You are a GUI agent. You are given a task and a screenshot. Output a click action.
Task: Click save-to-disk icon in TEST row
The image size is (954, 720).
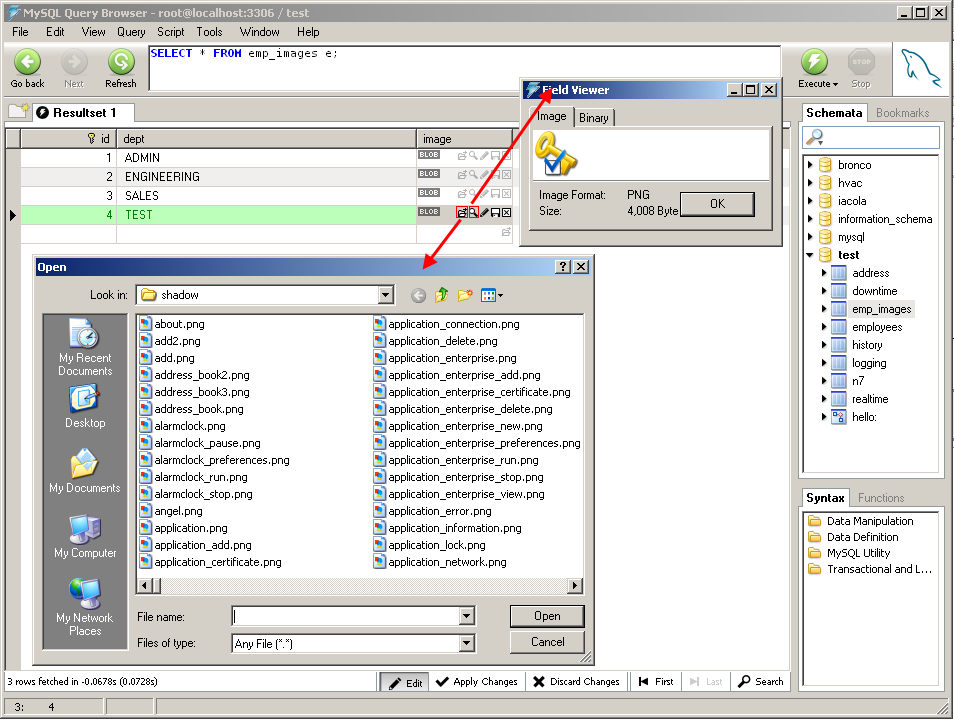click(x=495, y=212)
